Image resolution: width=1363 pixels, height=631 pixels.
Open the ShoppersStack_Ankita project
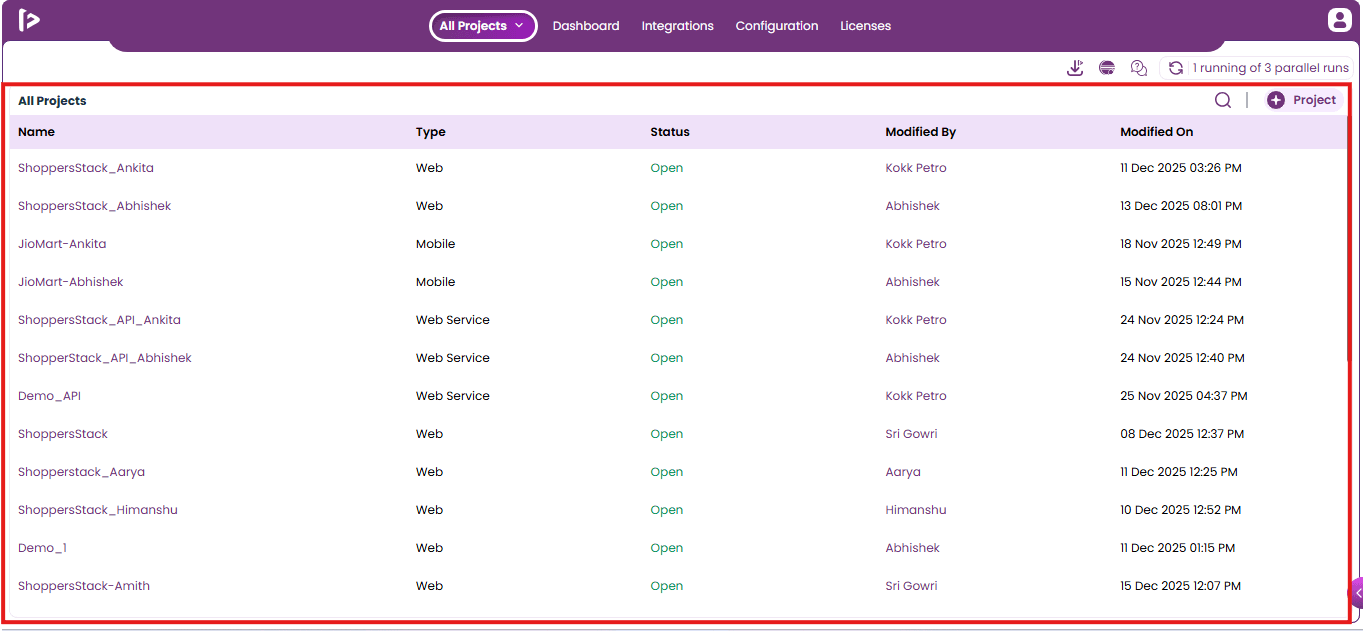(x=86, y=168)
